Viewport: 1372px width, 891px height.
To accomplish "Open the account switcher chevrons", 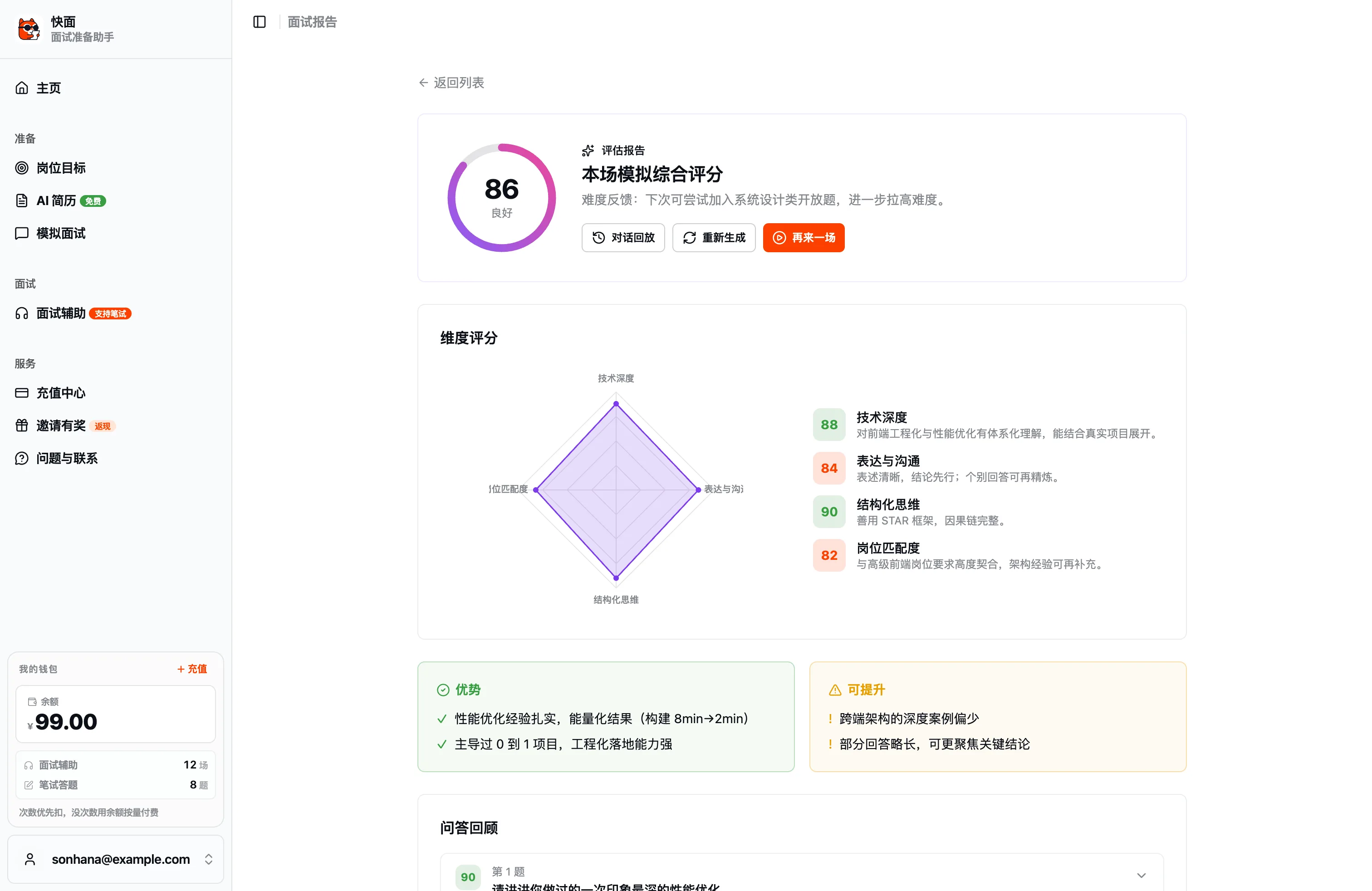I will tap(209, 859).
